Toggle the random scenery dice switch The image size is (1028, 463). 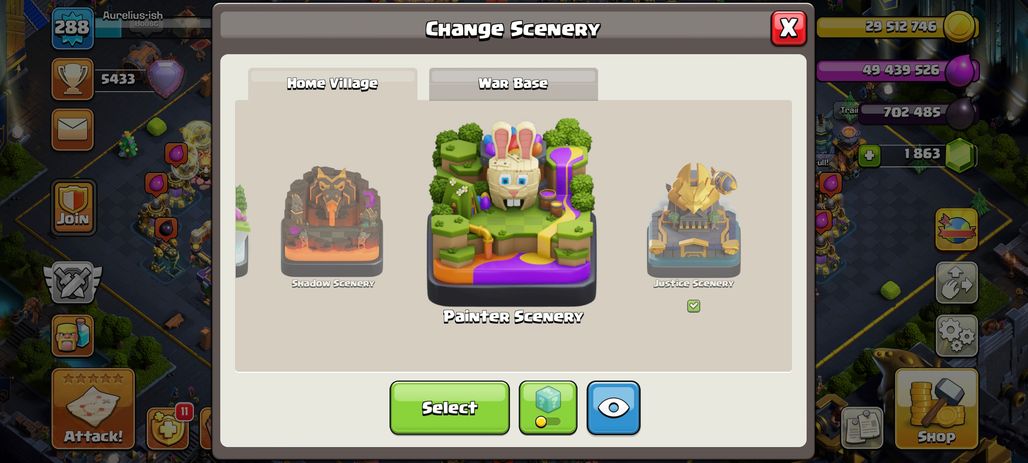click(548, 407)
